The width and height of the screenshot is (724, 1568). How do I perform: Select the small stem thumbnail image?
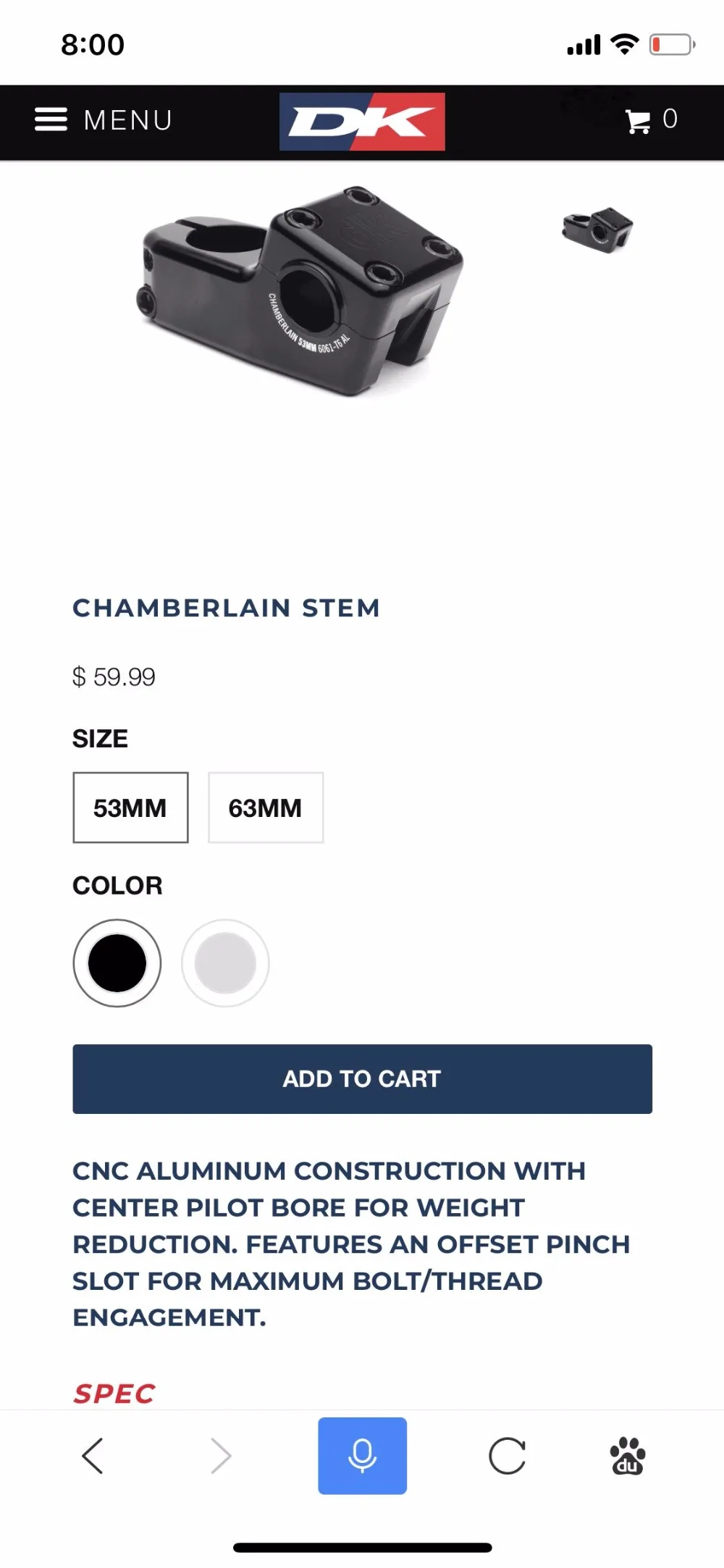point(597,230)
